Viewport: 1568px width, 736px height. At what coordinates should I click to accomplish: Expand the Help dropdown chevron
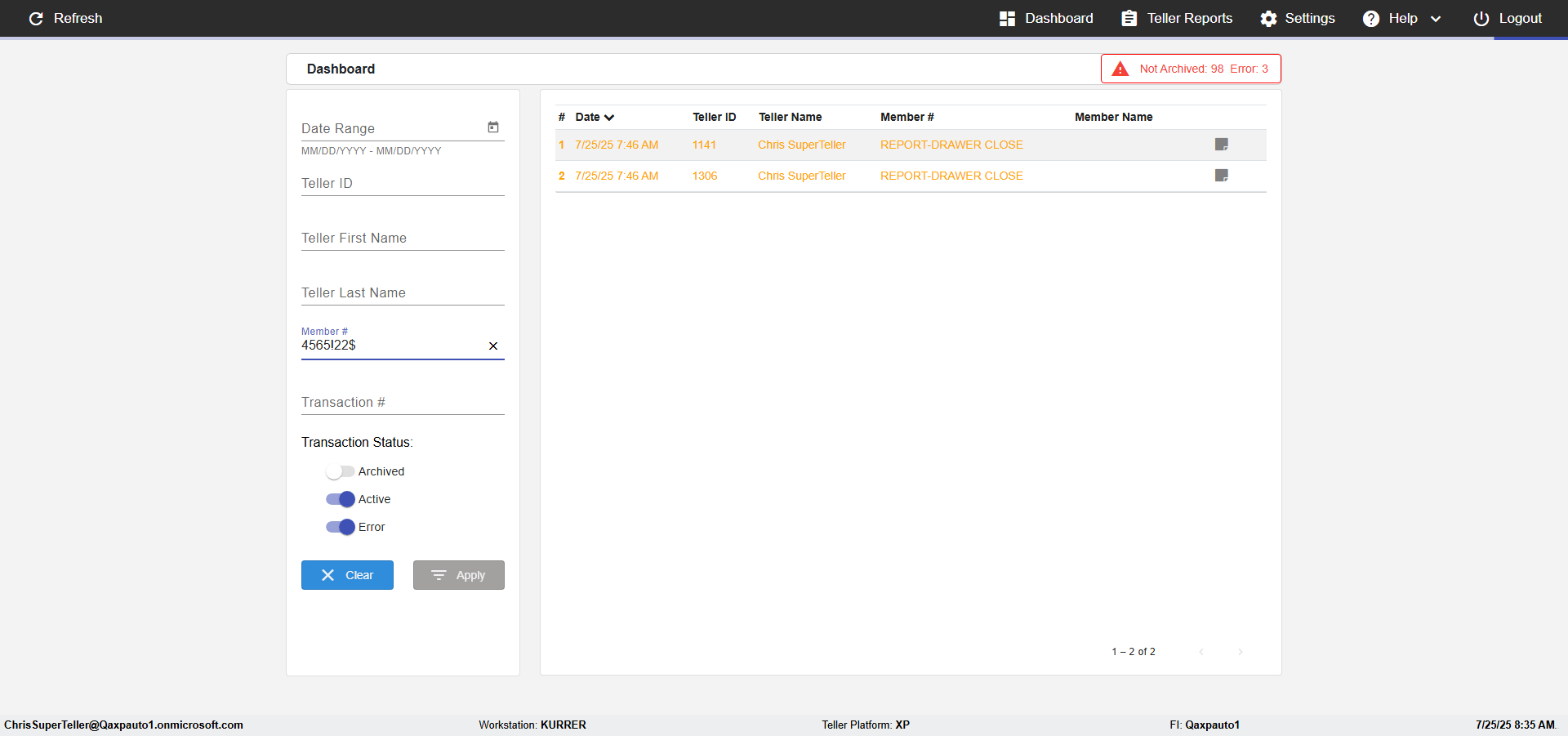pyautogui.click(x=1436, y=19)
